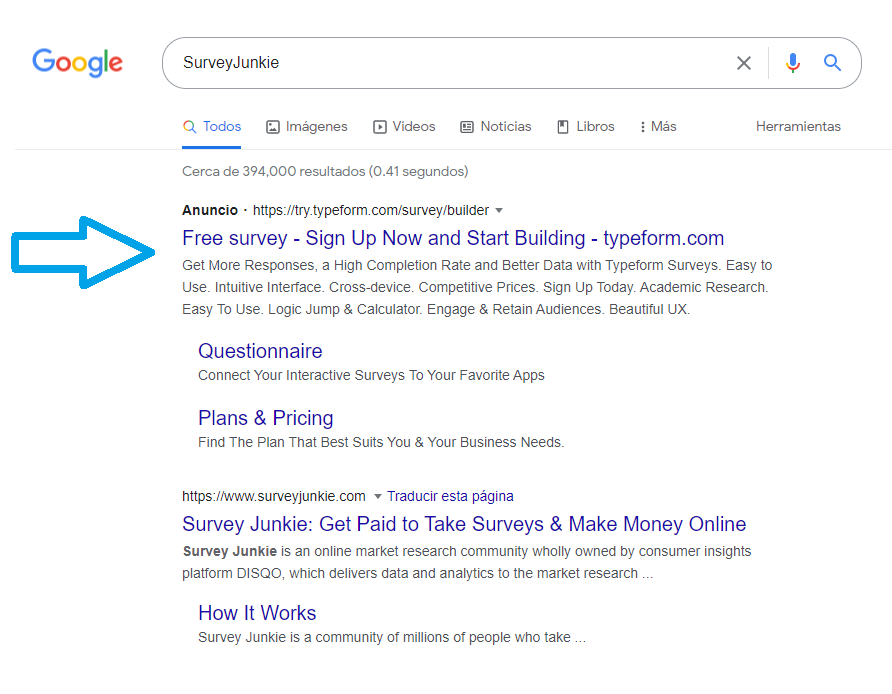
Task: Open the Questionnaire sitelink
Action: click(x=260, y=351)
